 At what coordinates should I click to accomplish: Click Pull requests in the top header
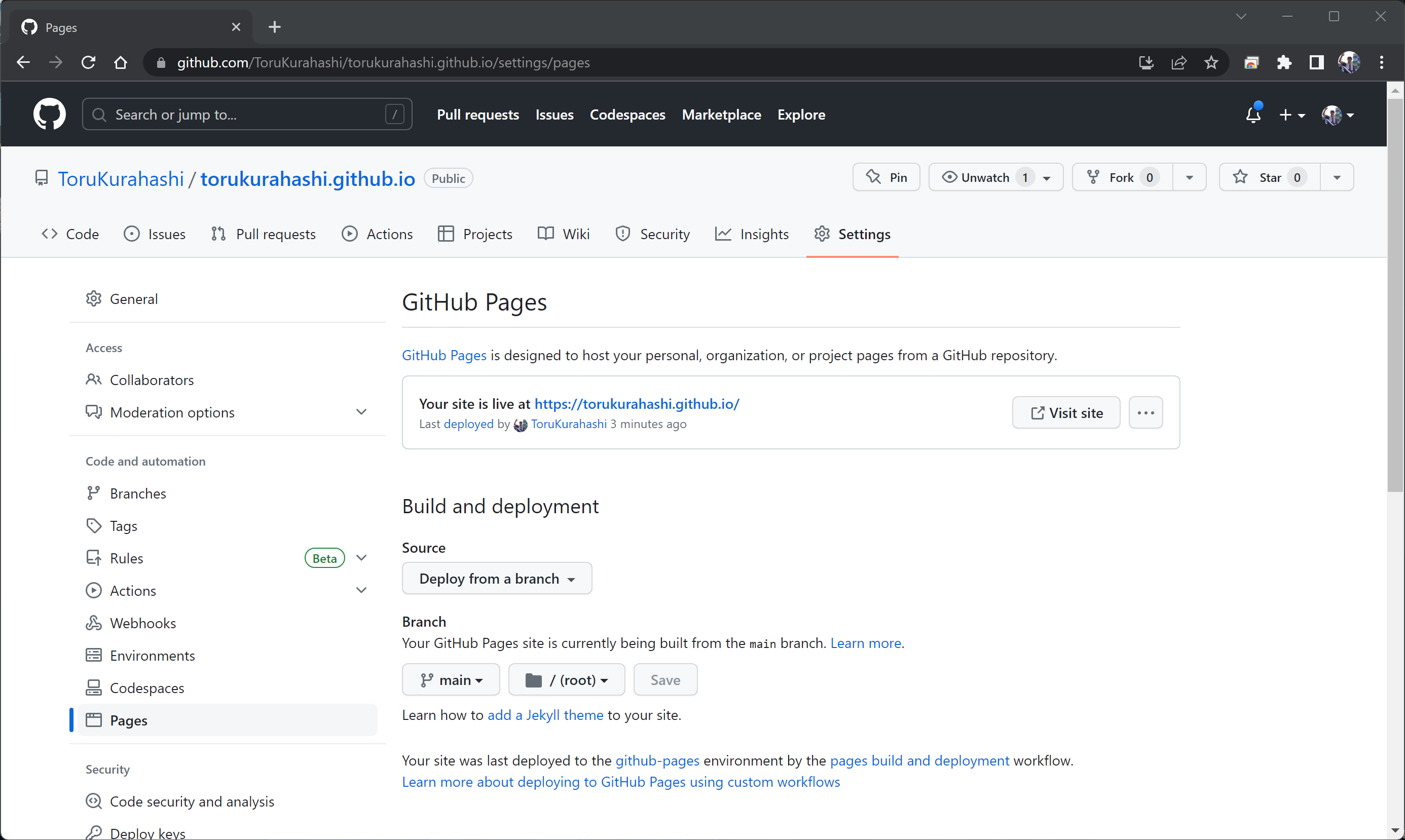pos(478,114)
